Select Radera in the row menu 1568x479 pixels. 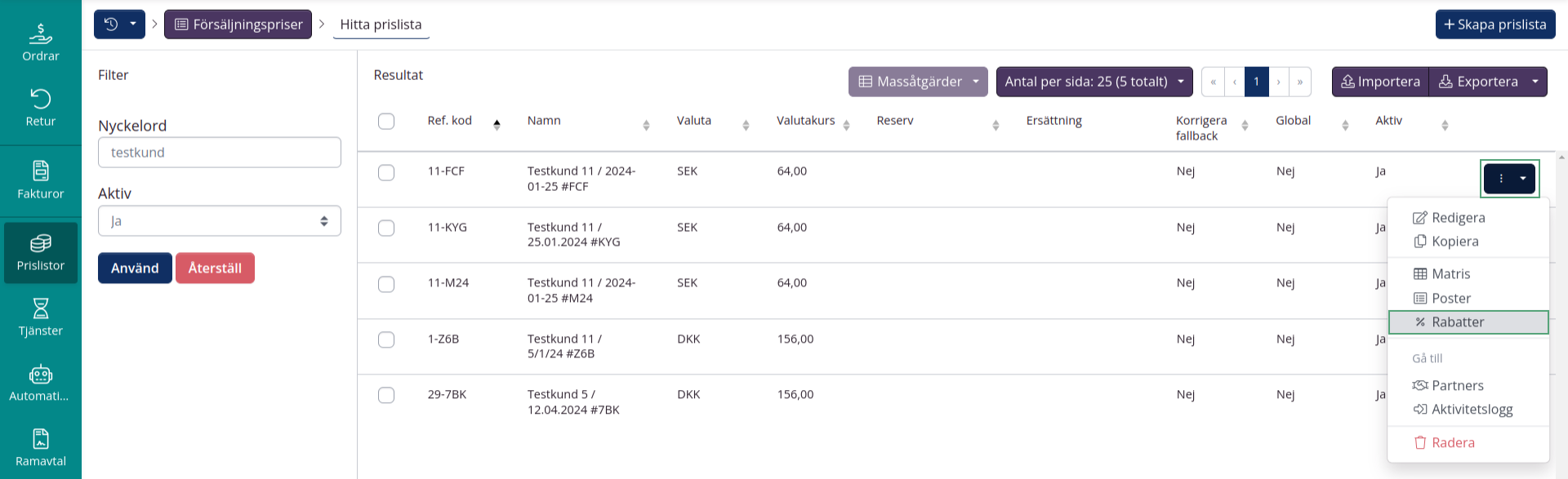coord(1452,442)
